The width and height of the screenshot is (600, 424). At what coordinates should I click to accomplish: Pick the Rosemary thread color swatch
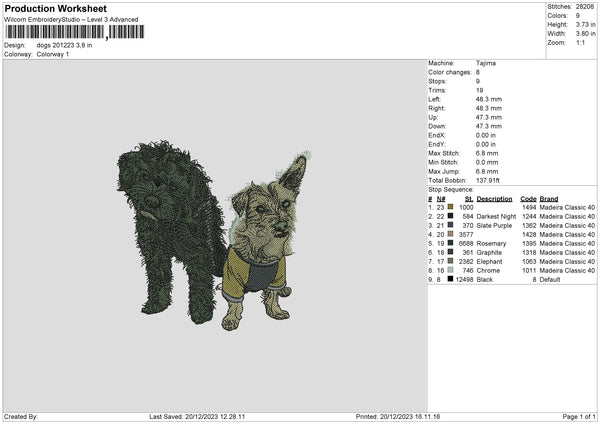pos(451,244)
